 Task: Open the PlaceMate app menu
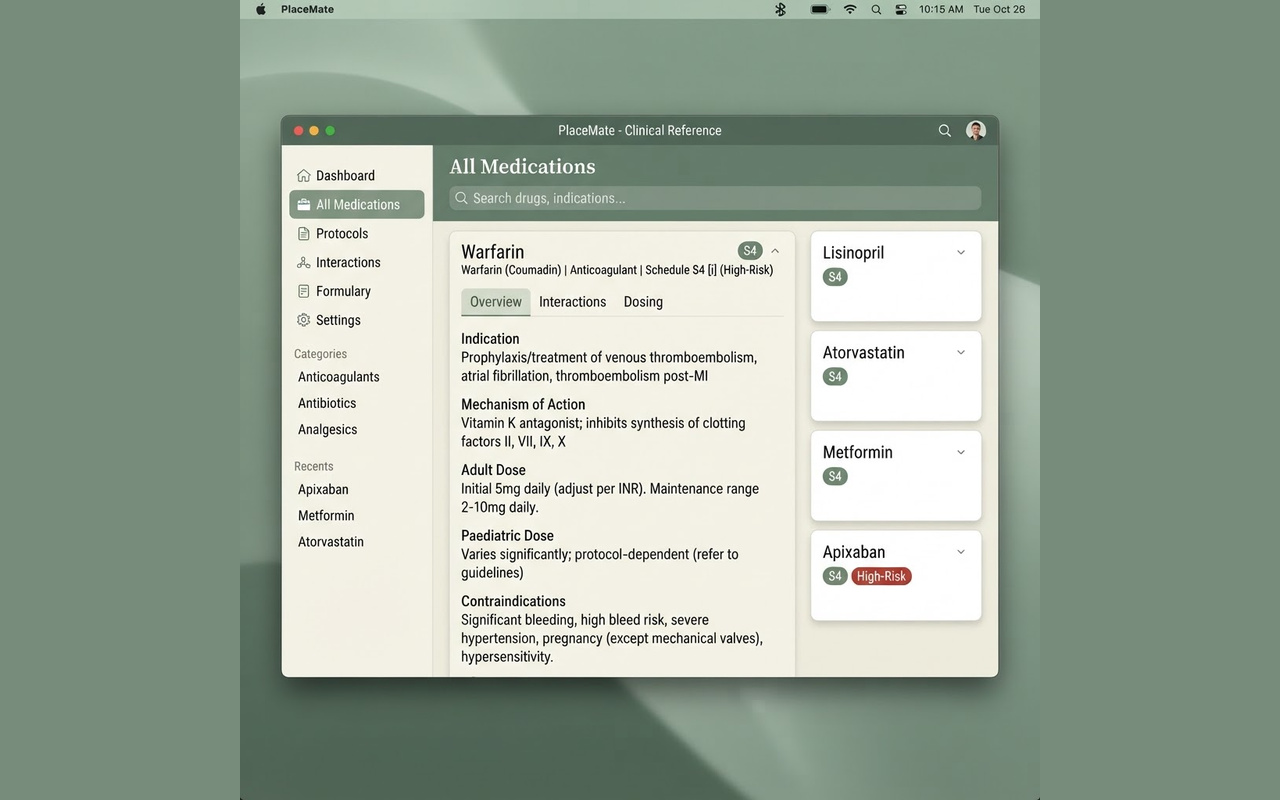[x=308, y=9]
